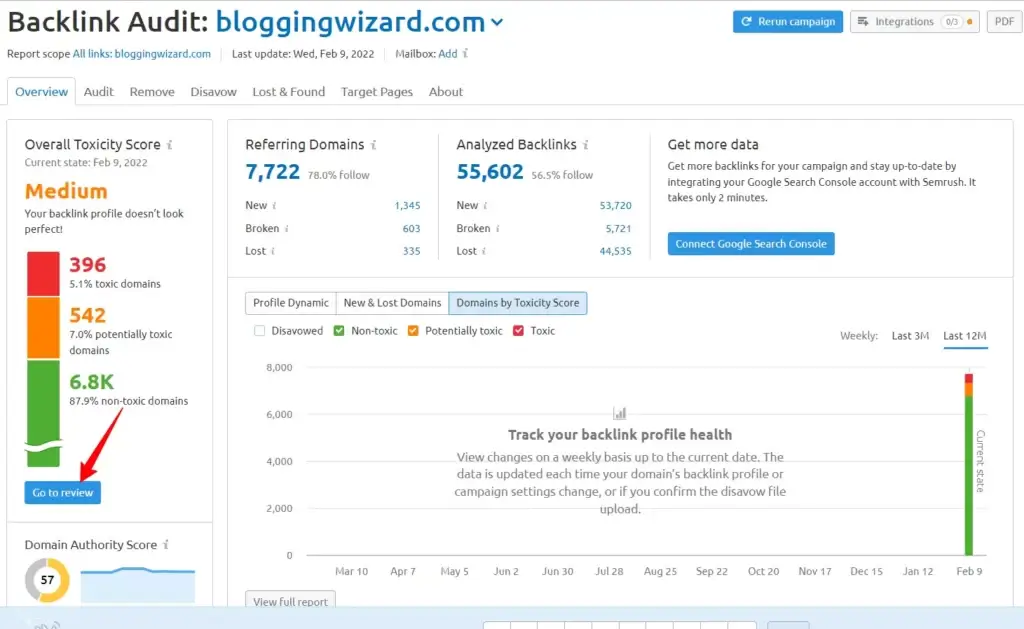1024x629 pixels.
Task: Click the Go to review button
Action: (x=62, y=493)
